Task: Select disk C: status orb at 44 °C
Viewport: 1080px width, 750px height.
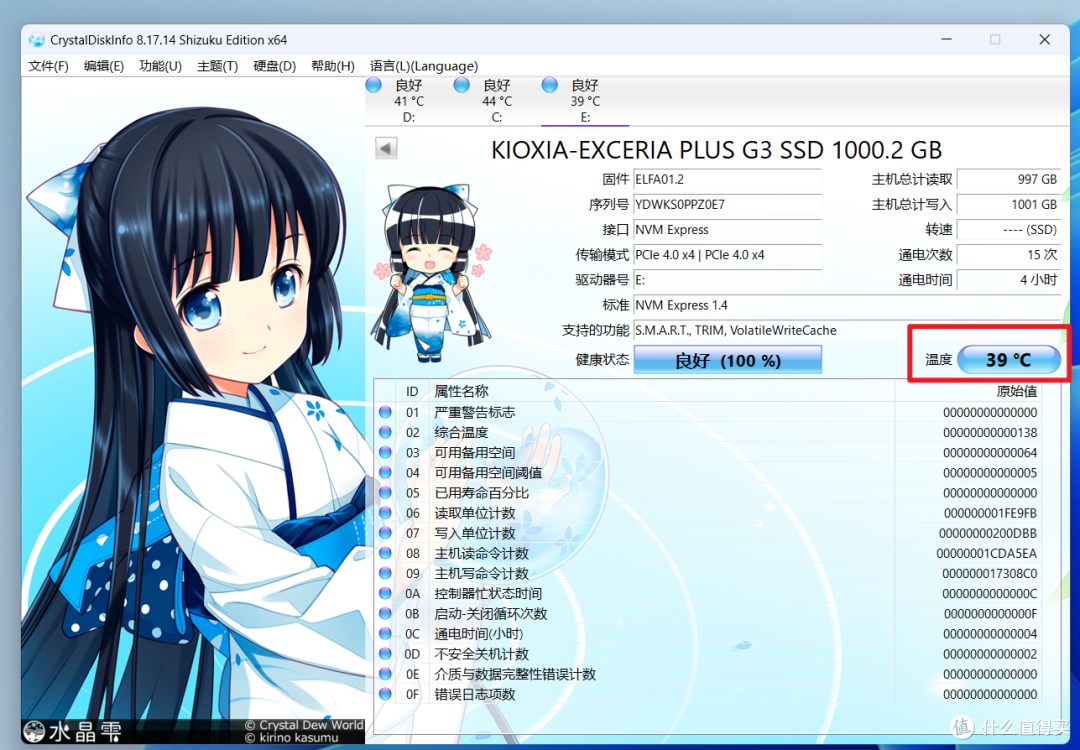Action: click(461, 85)
